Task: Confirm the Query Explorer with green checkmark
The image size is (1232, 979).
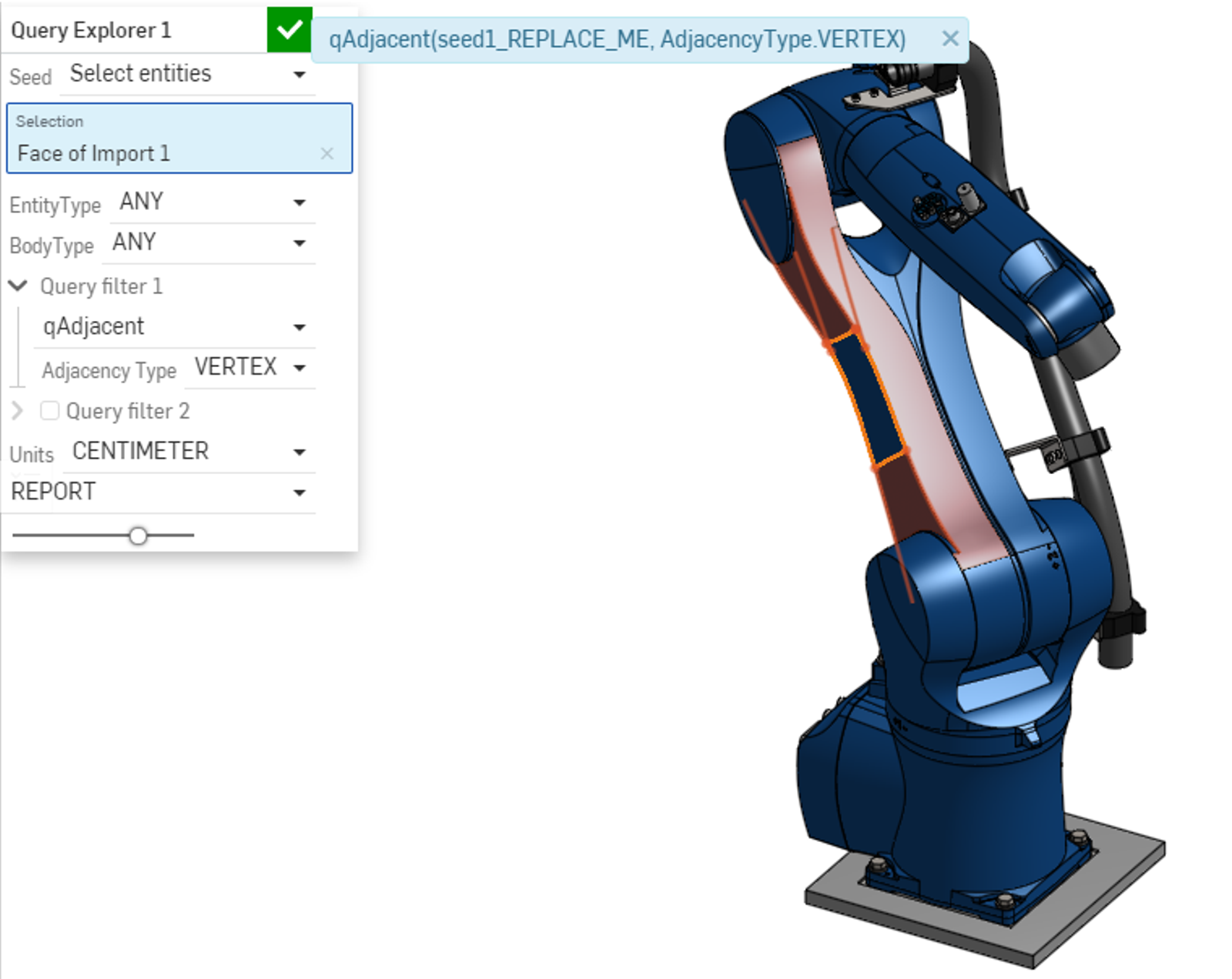Action: [x=289, y=30]
